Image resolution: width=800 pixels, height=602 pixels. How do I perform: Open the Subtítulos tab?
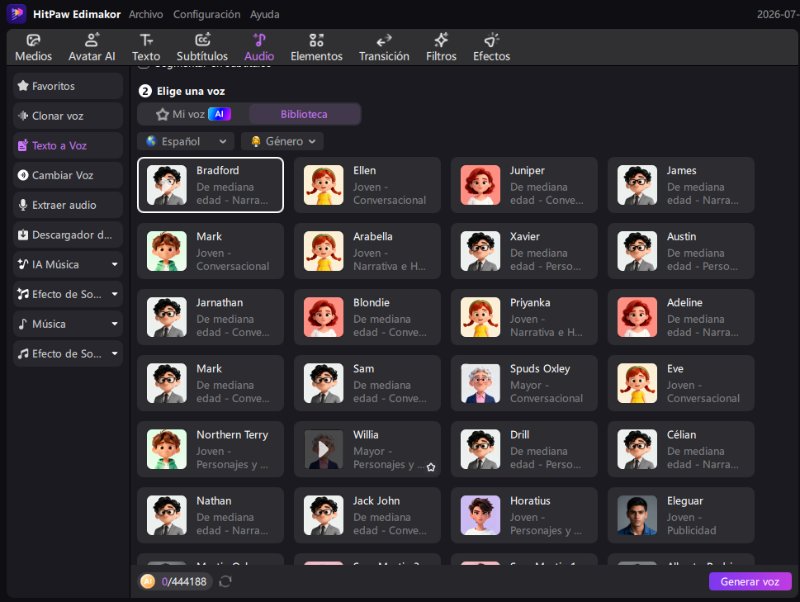(202, 47)
